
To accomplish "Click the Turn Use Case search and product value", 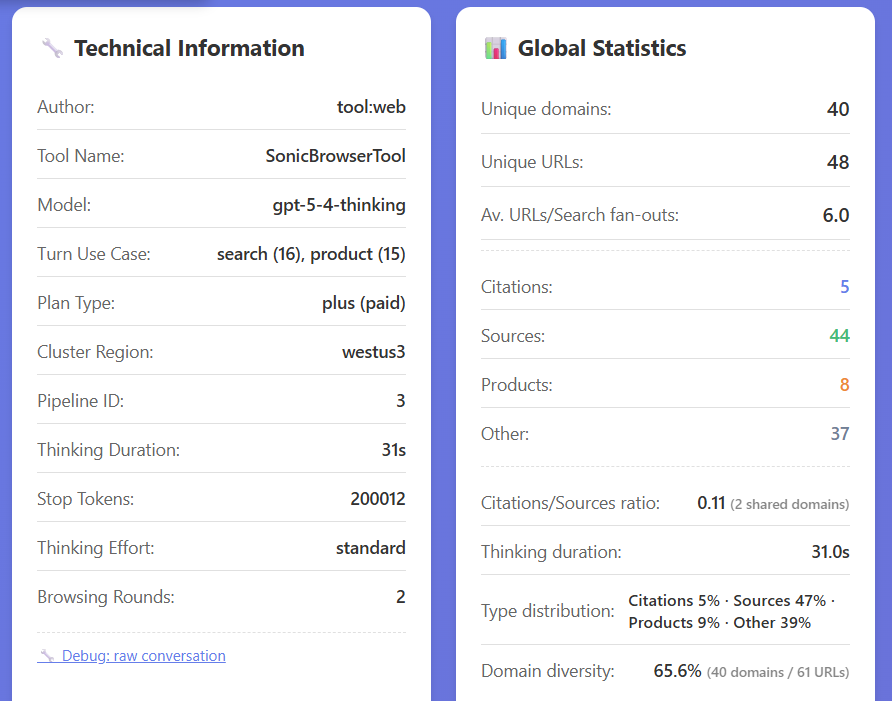I will (x=311, y=254).
